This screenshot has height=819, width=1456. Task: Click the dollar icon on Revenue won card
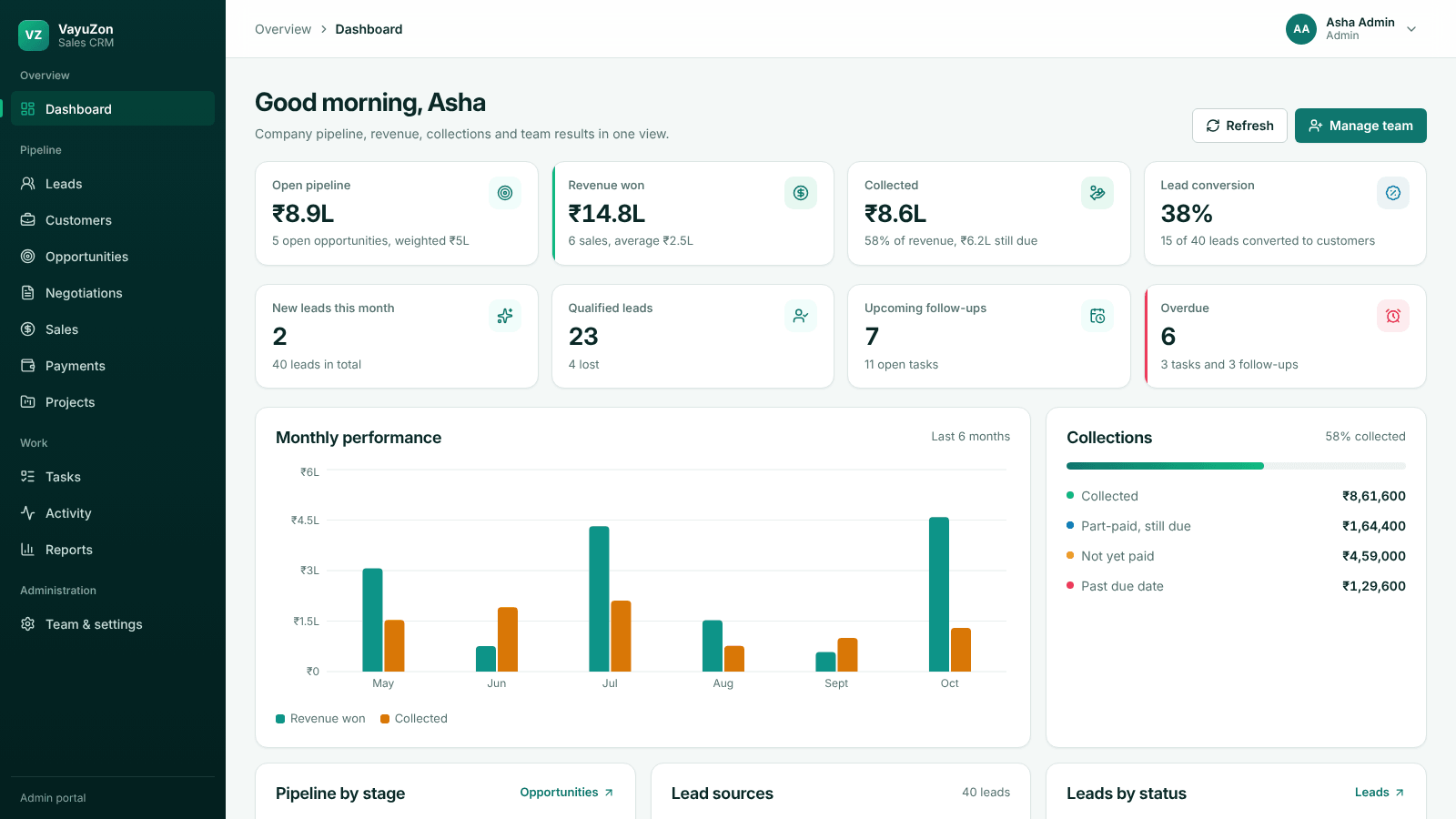(x=801, y=193)
